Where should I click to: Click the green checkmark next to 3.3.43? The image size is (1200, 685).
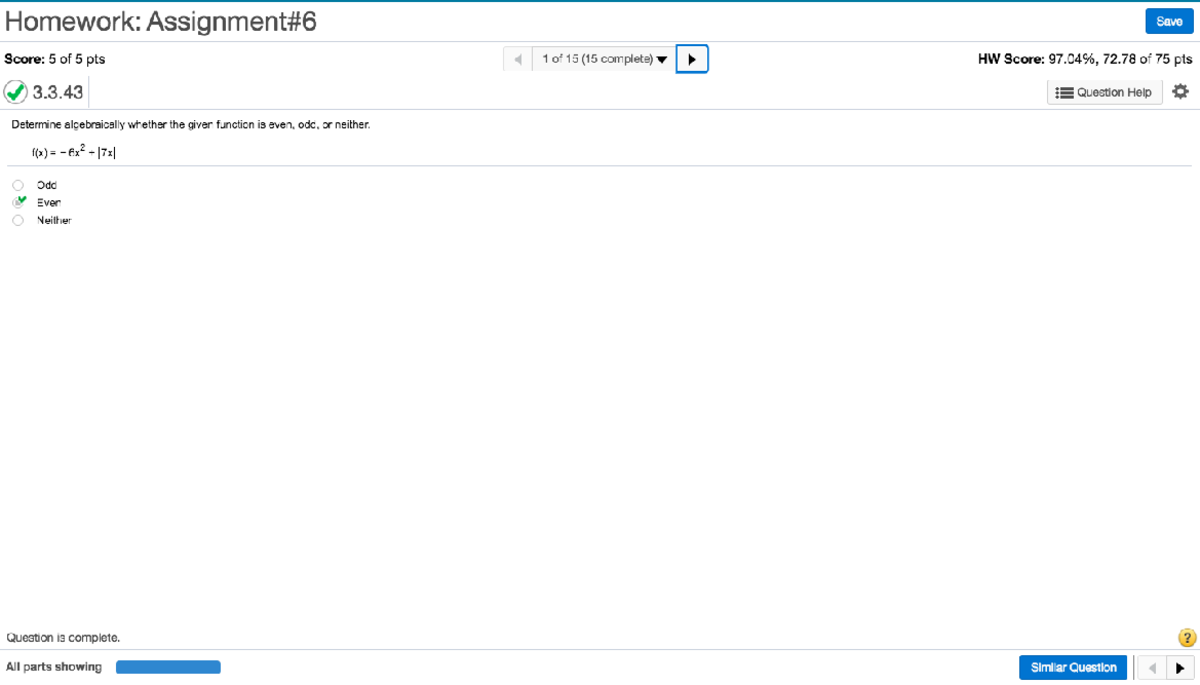15,92
